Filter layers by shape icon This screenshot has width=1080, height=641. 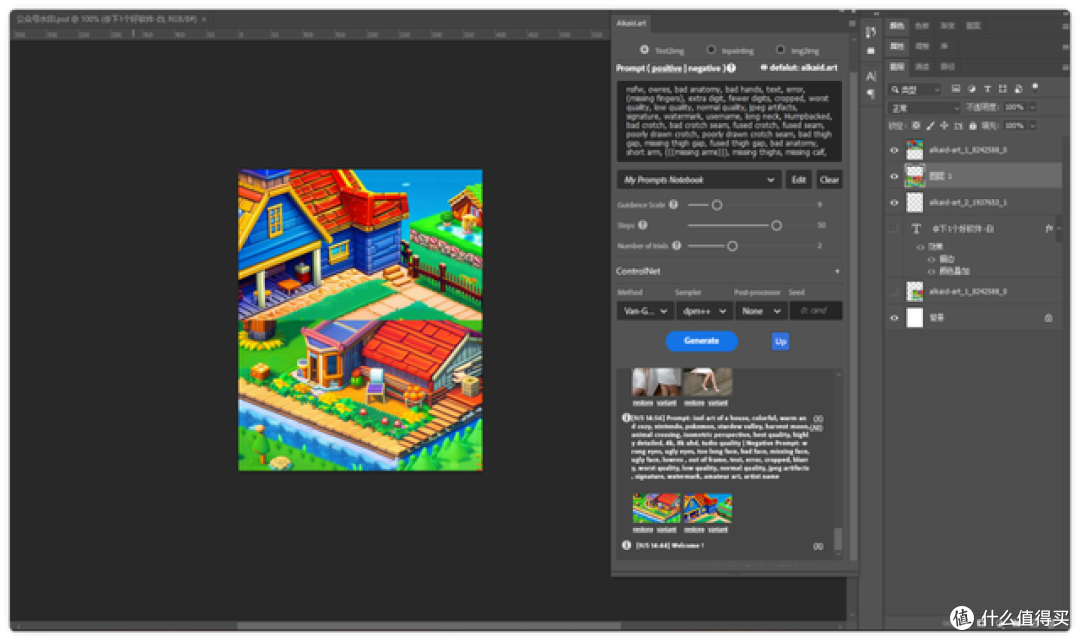pos(1003,89)
